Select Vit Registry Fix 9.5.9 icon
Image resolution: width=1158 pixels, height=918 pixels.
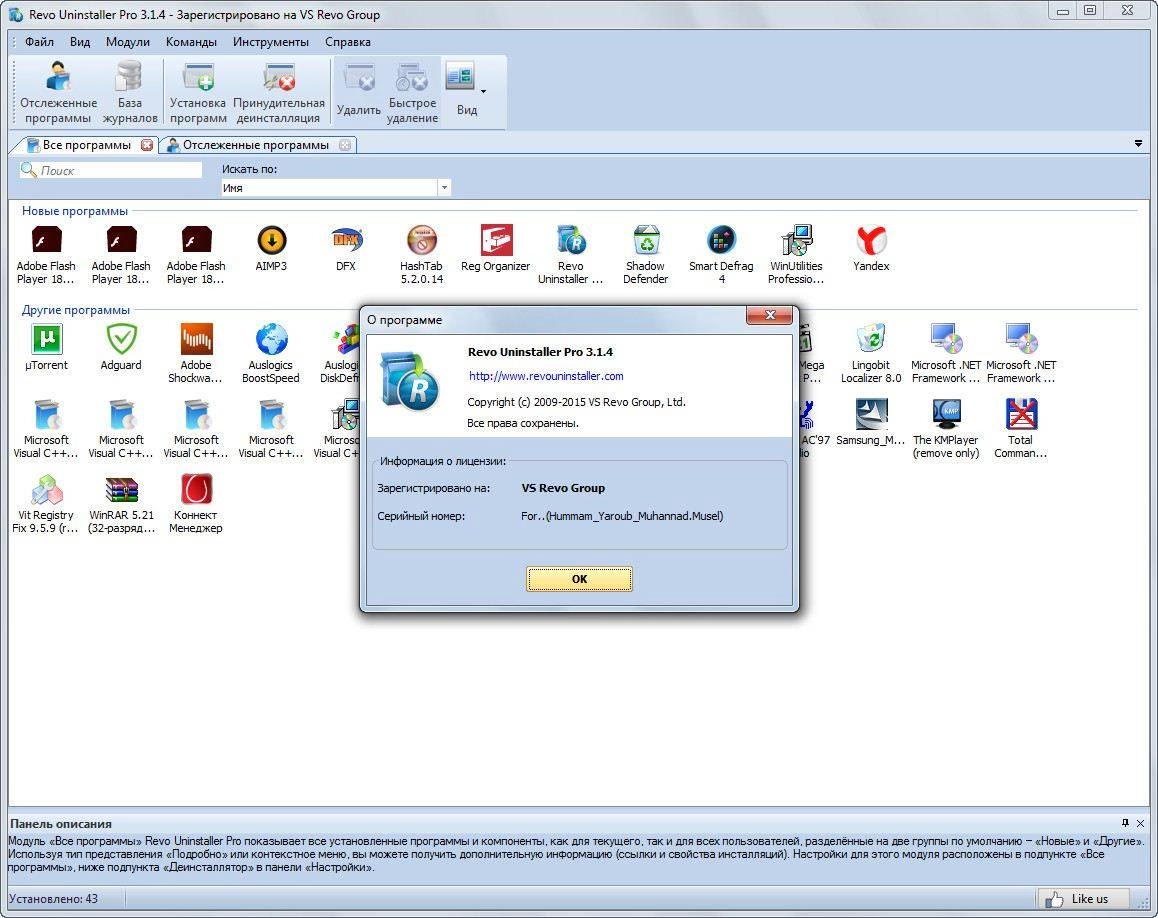(x=46, y=504)
